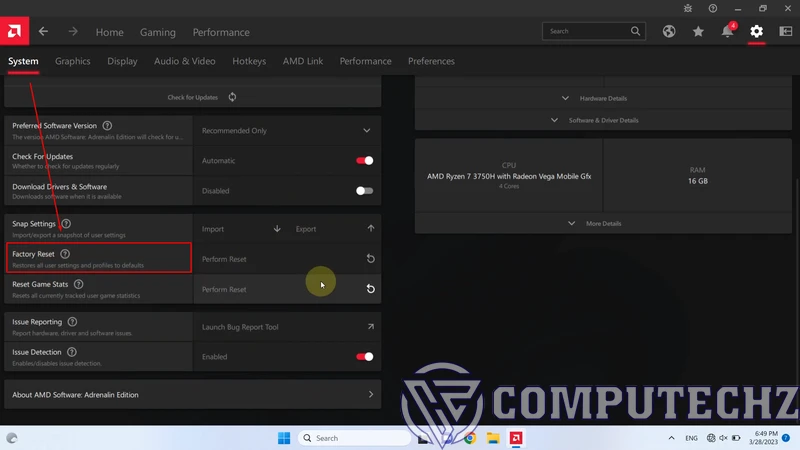Click Export snap settings
The image size is (800, 450).
[334, 229]
